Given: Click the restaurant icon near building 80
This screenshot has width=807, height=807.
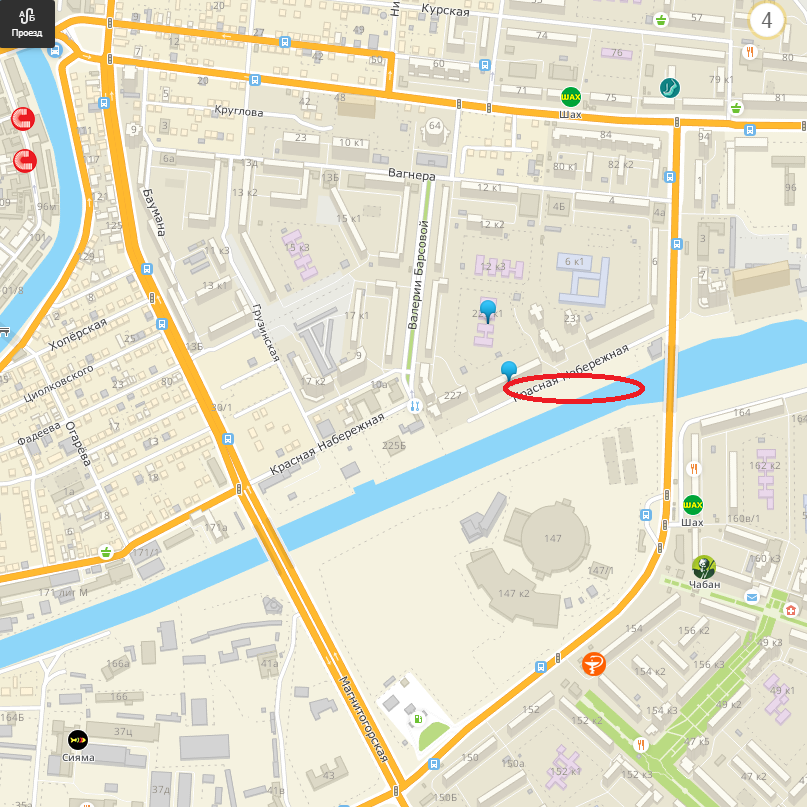Looking at the screenshot, I should pos(750,51).
